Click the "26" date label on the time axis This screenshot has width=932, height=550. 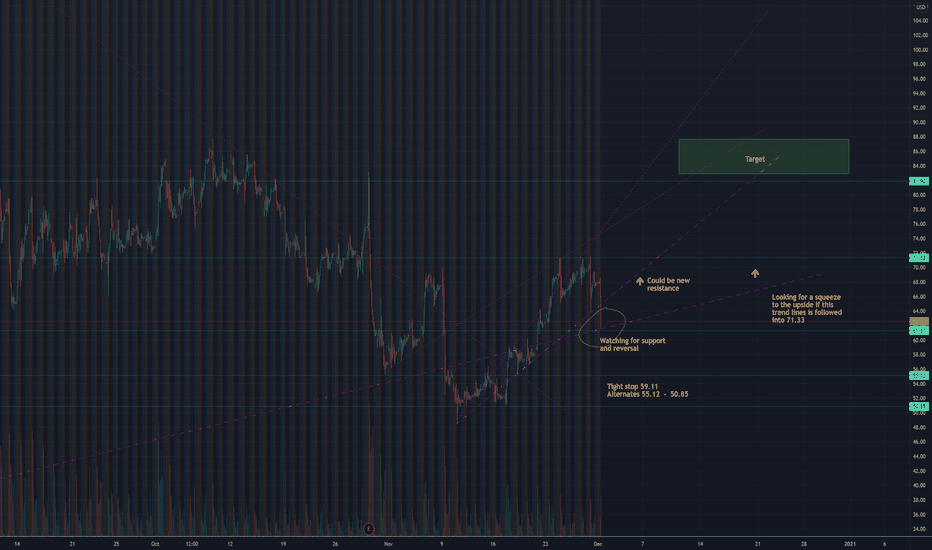pyautogui.click(x=335, y=543)
